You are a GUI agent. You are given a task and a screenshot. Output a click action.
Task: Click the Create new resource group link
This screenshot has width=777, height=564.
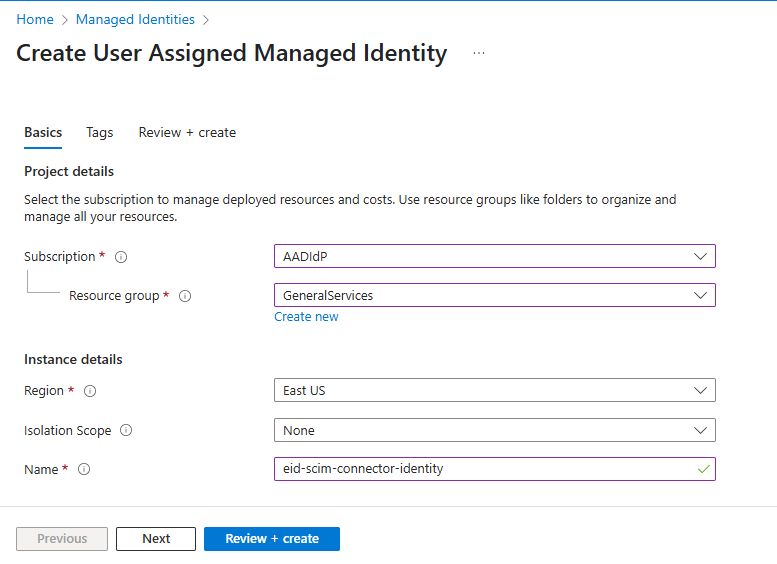coord(306,317)
